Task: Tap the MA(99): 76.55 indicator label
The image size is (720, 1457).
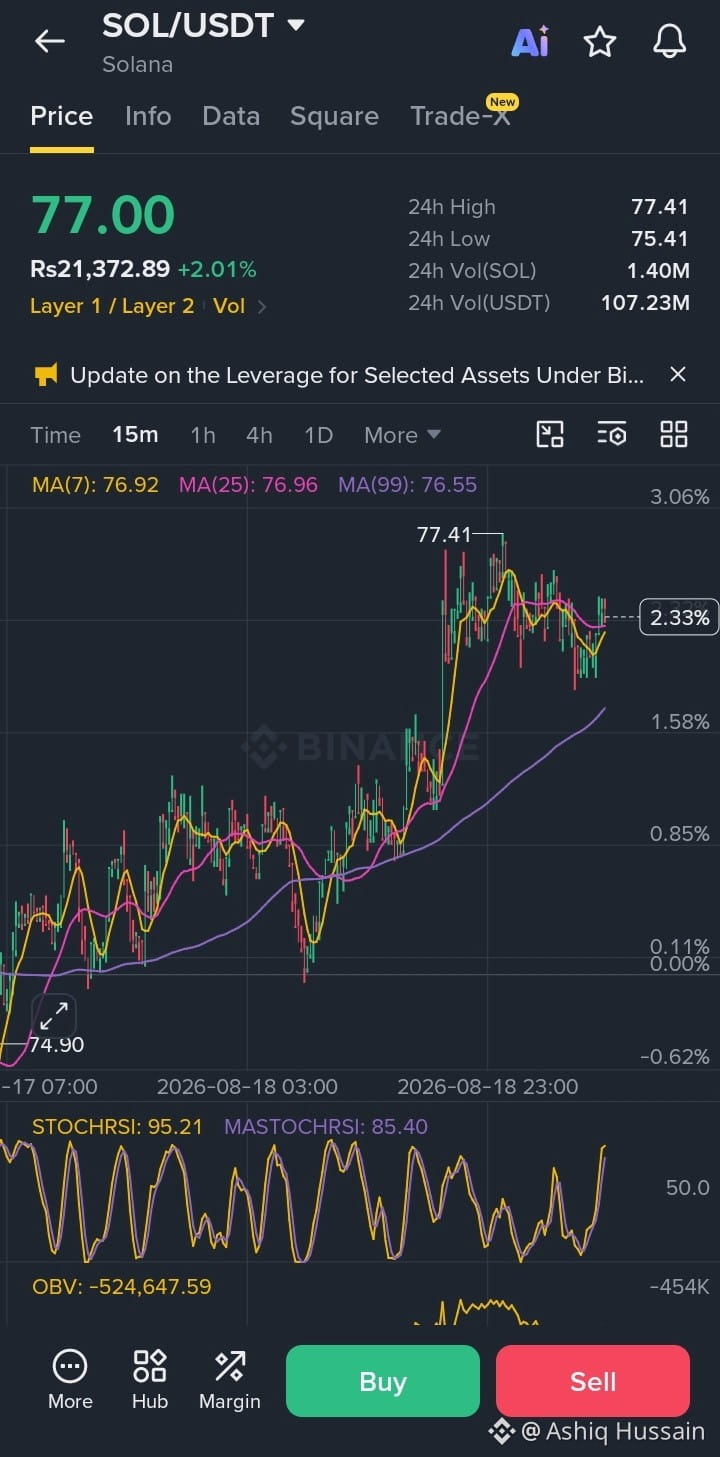Action: pyautogui.click(x=407, y=485)
